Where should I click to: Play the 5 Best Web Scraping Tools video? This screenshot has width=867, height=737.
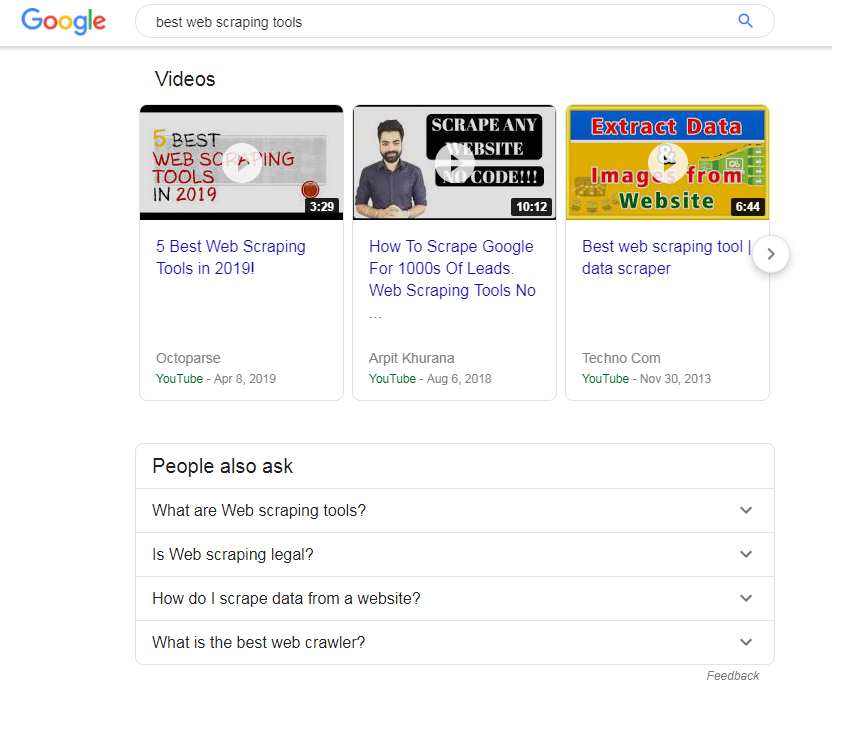point(241,163)
